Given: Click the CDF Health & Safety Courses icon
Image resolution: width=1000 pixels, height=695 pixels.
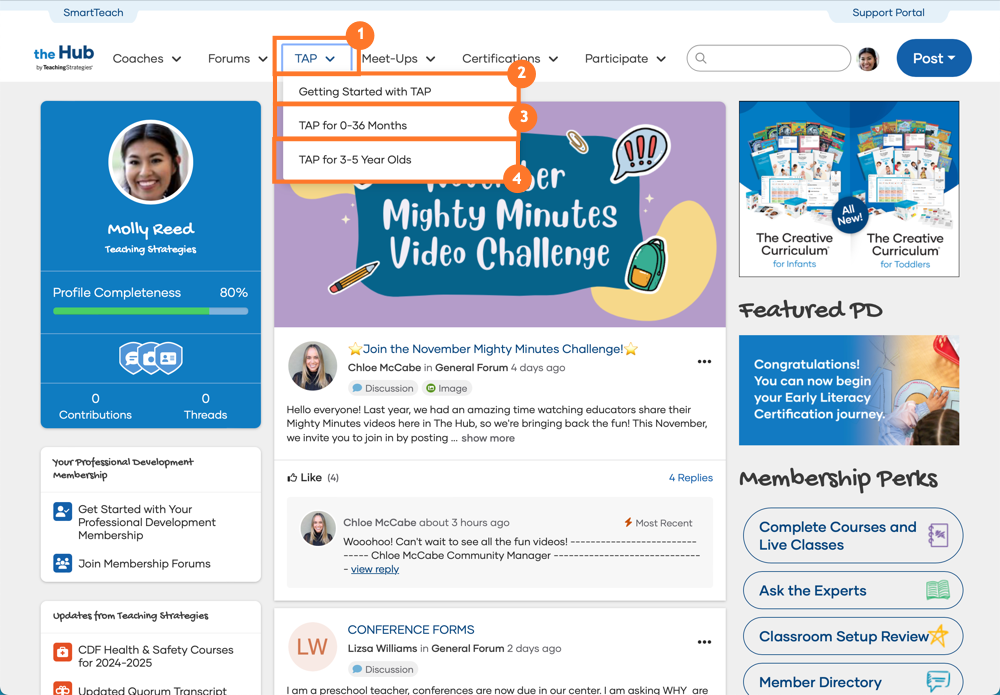Looking at the screenshot, I should pyautogui.click(x=62, y=654).
